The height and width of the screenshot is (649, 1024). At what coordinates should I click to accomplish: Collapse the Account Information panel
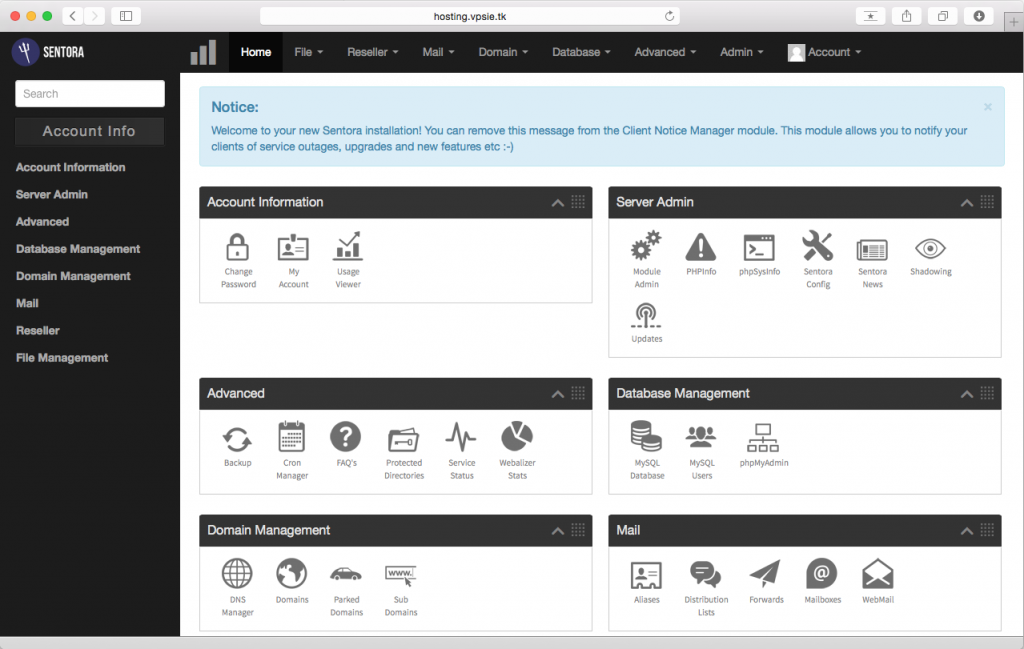point(558,203)
